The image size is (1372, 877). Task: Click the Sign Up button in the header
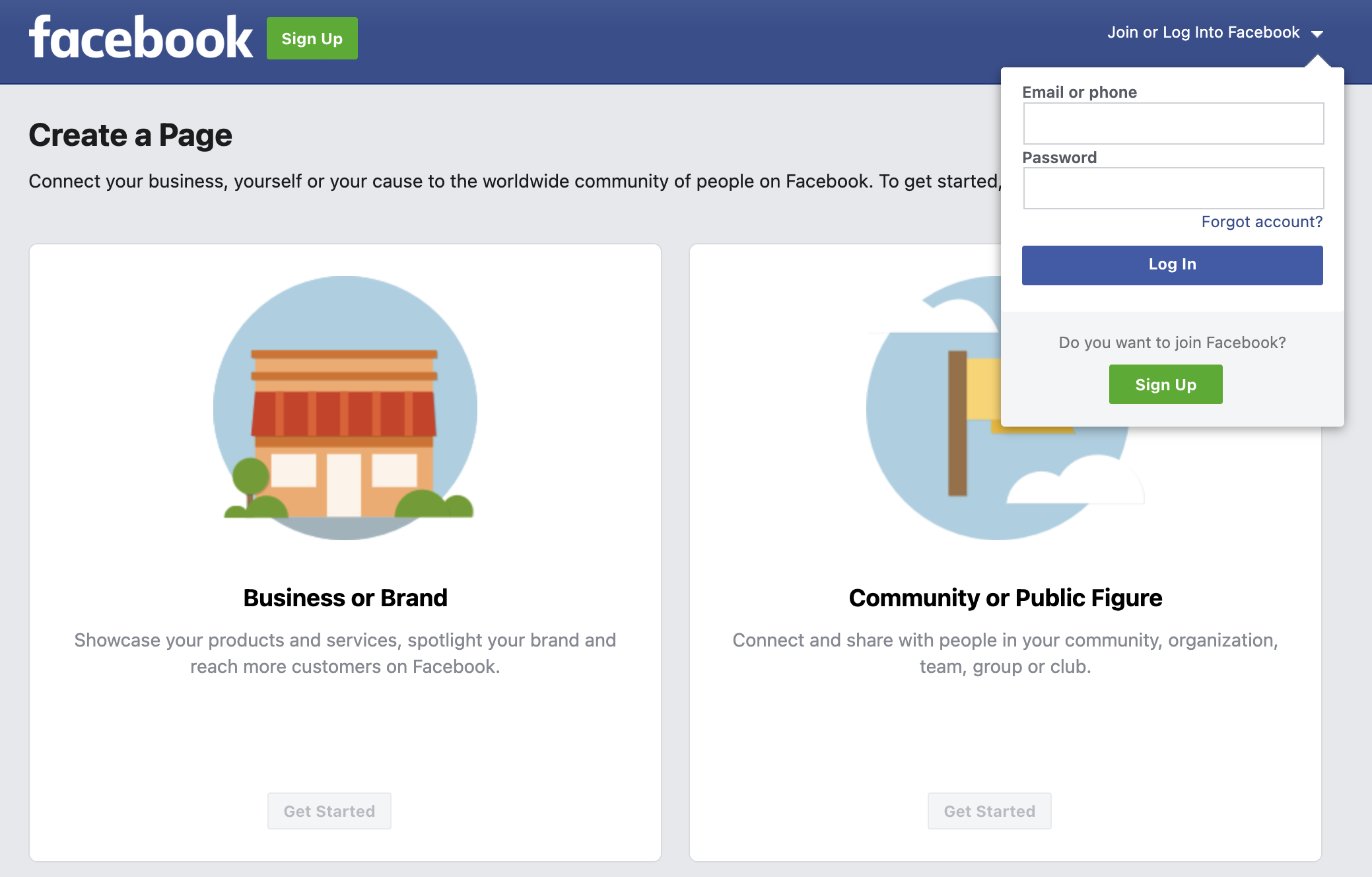pyautogui.click(x=312, y=38)
